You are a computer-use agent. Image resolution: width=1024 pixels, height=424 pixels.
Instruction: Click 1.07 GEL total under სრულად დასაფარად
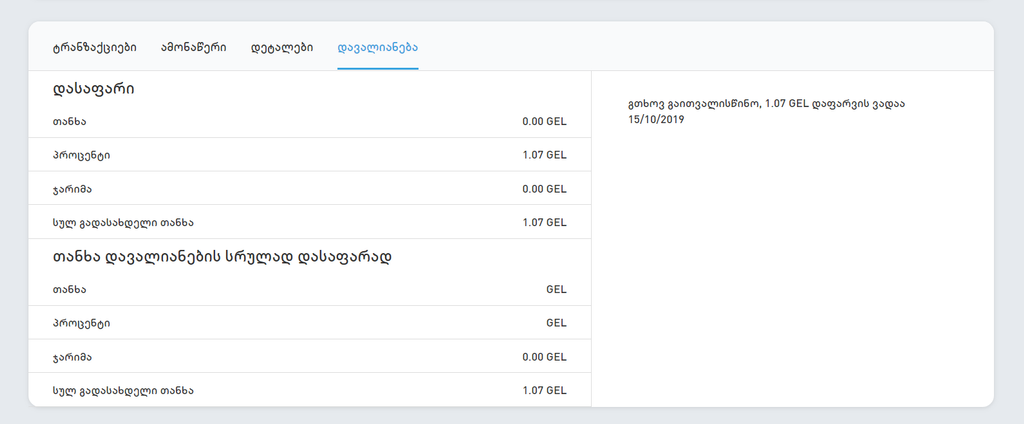pyautogui.click(x=544, y=391)
